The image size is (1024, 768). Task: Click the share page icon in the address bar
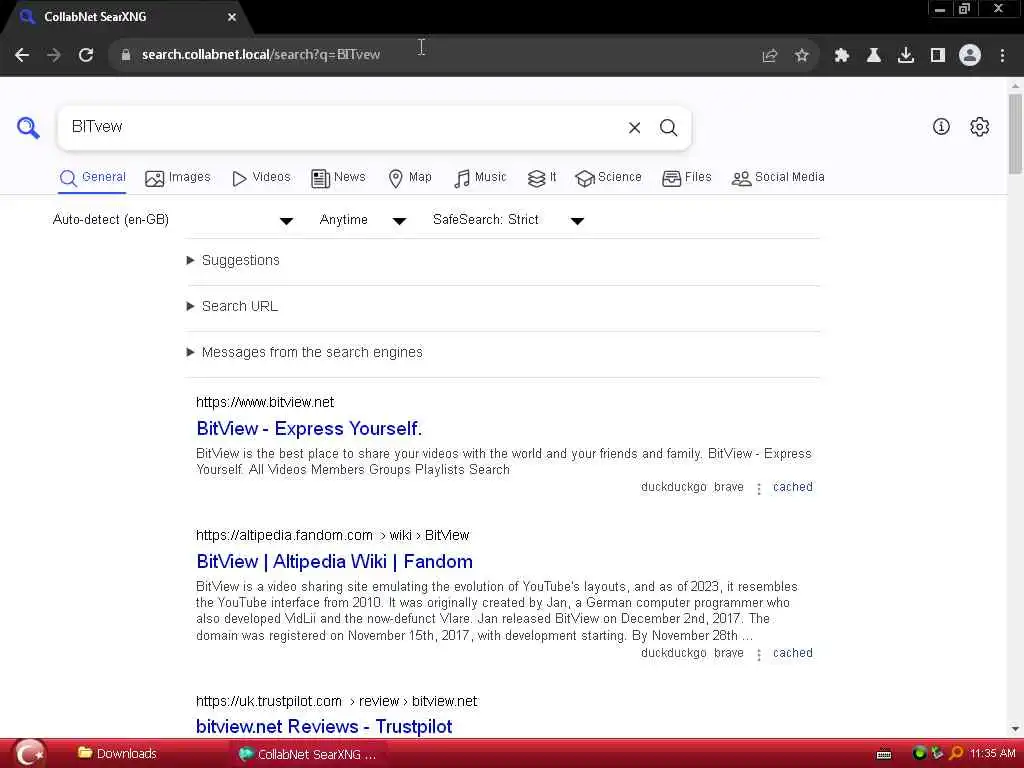769,56
